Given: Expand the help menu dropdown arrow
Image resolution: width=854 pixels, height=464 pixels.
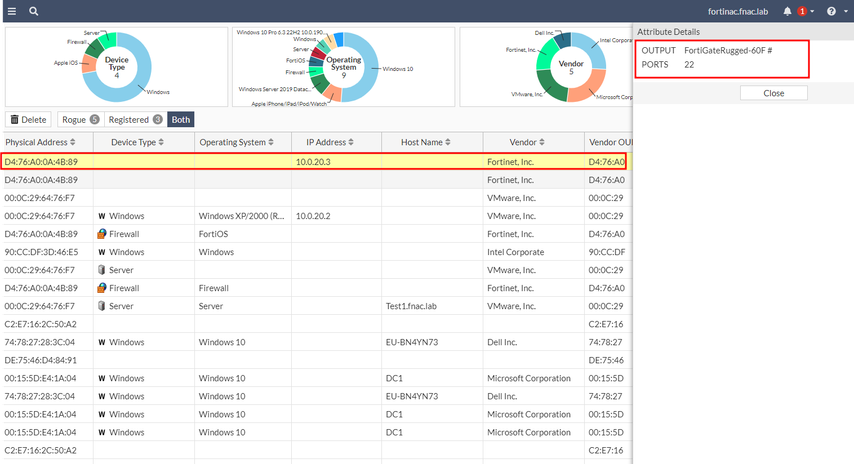Looking at the screenshot, I should [845, 11].
